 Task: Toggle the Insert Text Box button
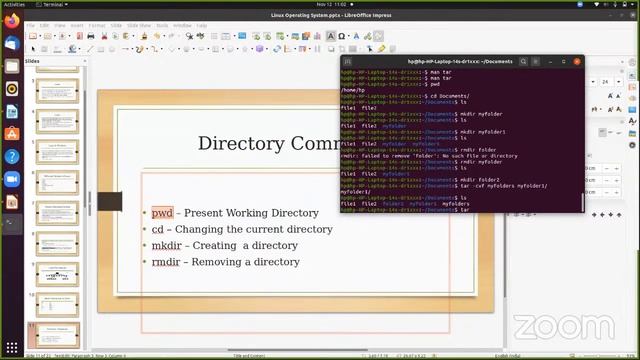[331, 36]
